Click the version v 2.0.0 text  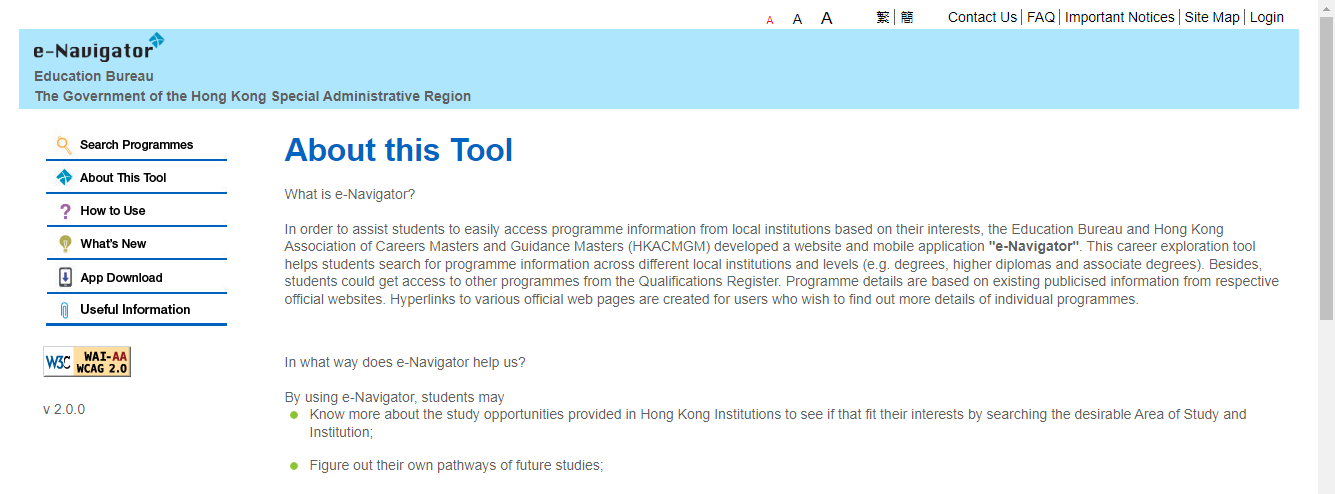pyautogui.click(x=64, y=409)
